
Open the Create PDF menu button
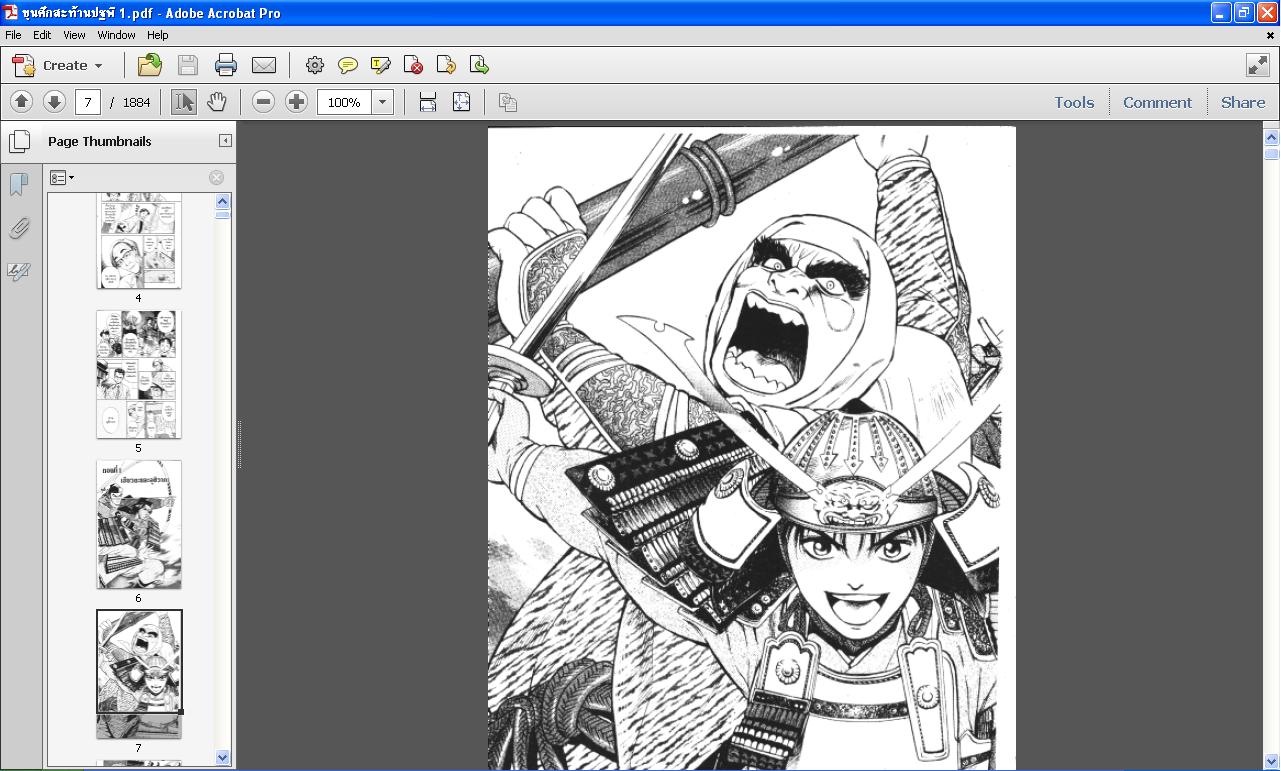pos(57,65)
